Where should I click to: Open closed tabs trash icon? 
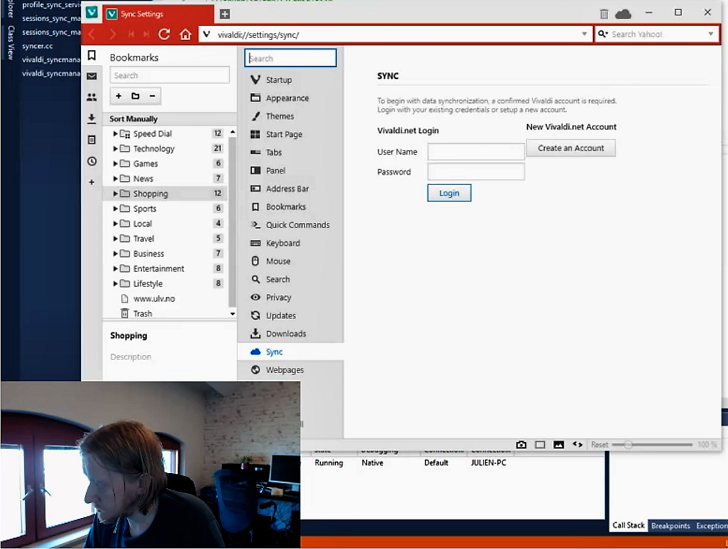click(x=604, y=14)
